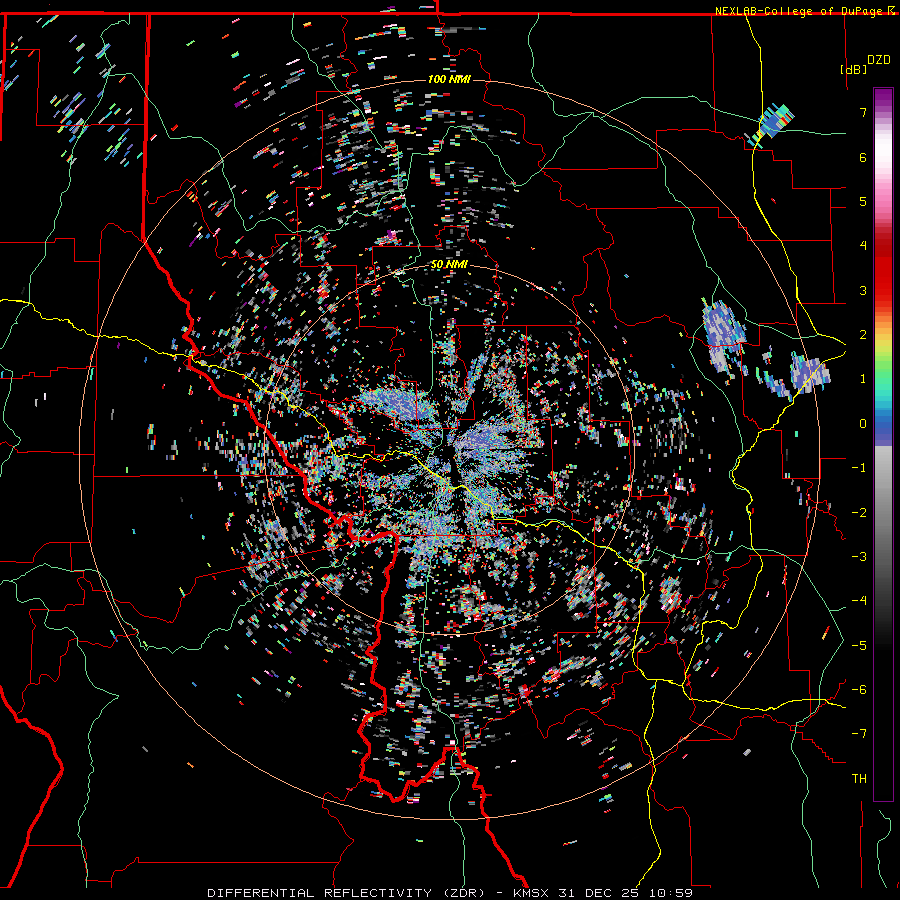Click the 2 value on color scale
Viewport: 900px width, 900px height.
coord(863,335)
